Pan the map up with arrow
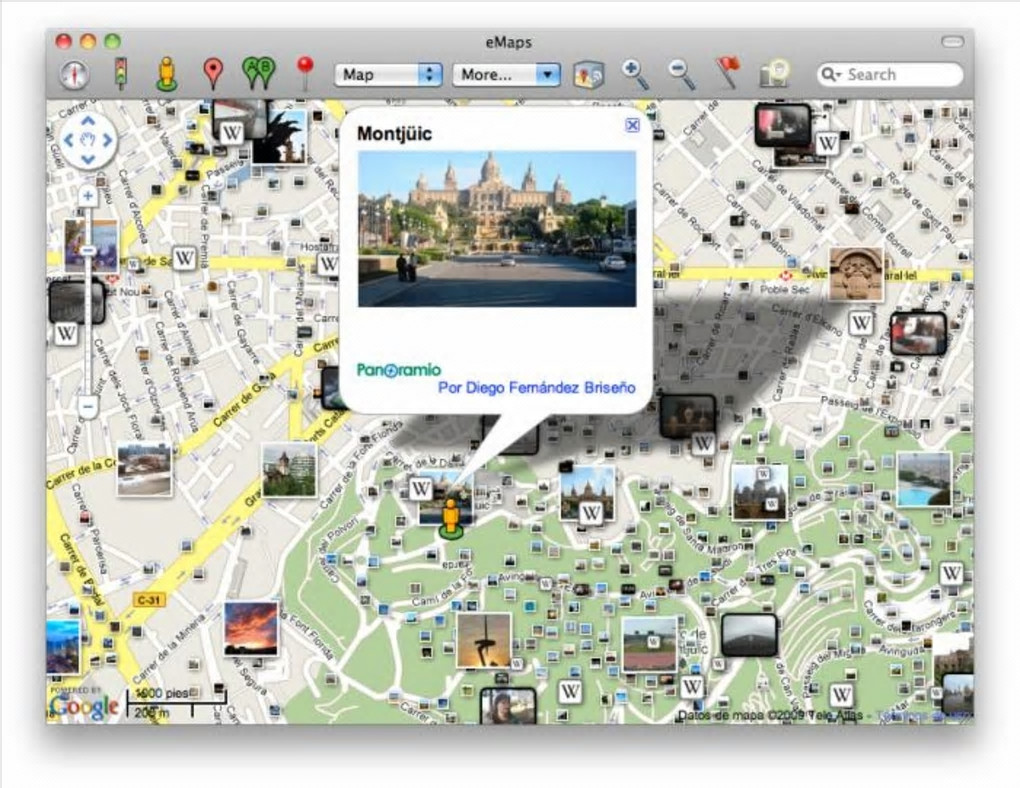Viewport: 1020px width, 788px height. coord(88,120)
